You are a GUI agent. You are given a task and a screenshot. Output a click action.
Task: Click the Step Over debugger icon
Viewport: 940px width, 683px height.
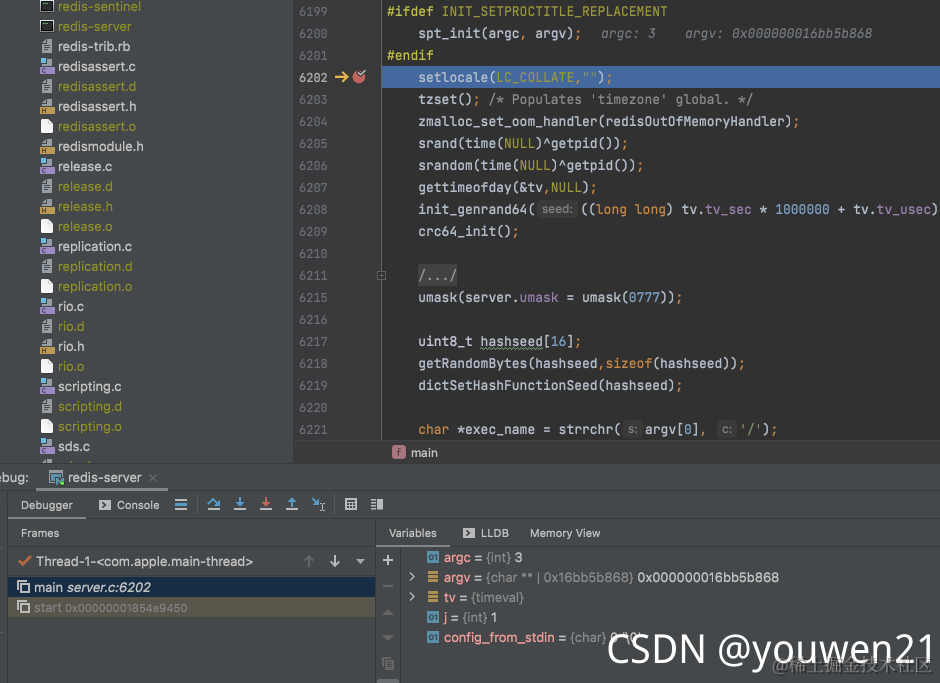(213, 504)
